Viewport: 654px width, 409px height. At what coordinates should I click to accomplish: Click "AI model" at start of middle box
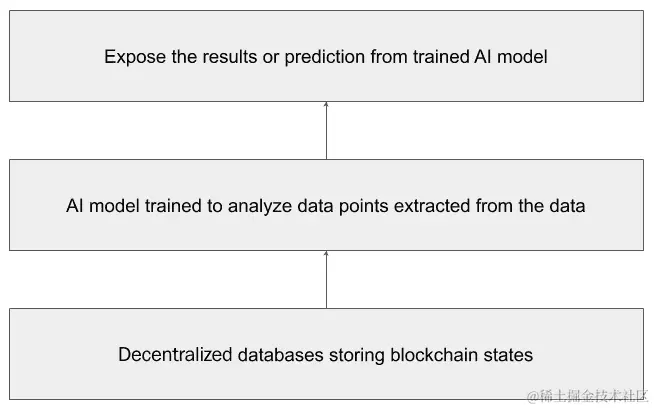(x=103, y=206)
